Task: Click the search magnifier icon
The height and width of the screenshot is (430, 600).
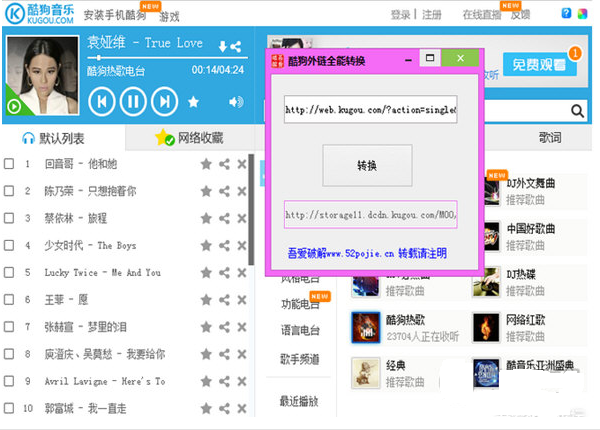Action: [x=577, y=111]
